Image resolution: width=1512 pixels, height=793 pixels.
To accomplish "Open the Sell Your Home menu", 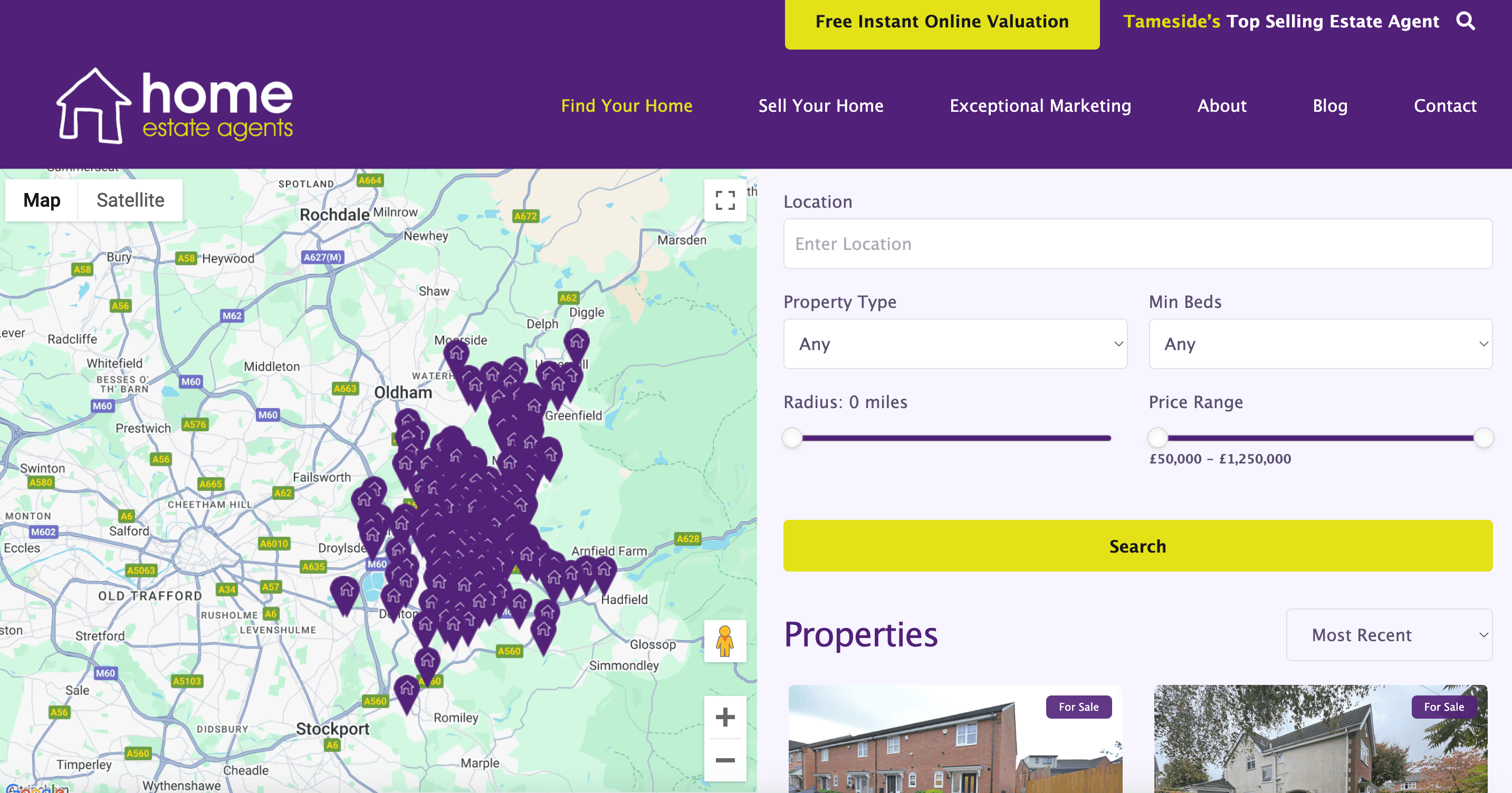I will pos(820,105).
